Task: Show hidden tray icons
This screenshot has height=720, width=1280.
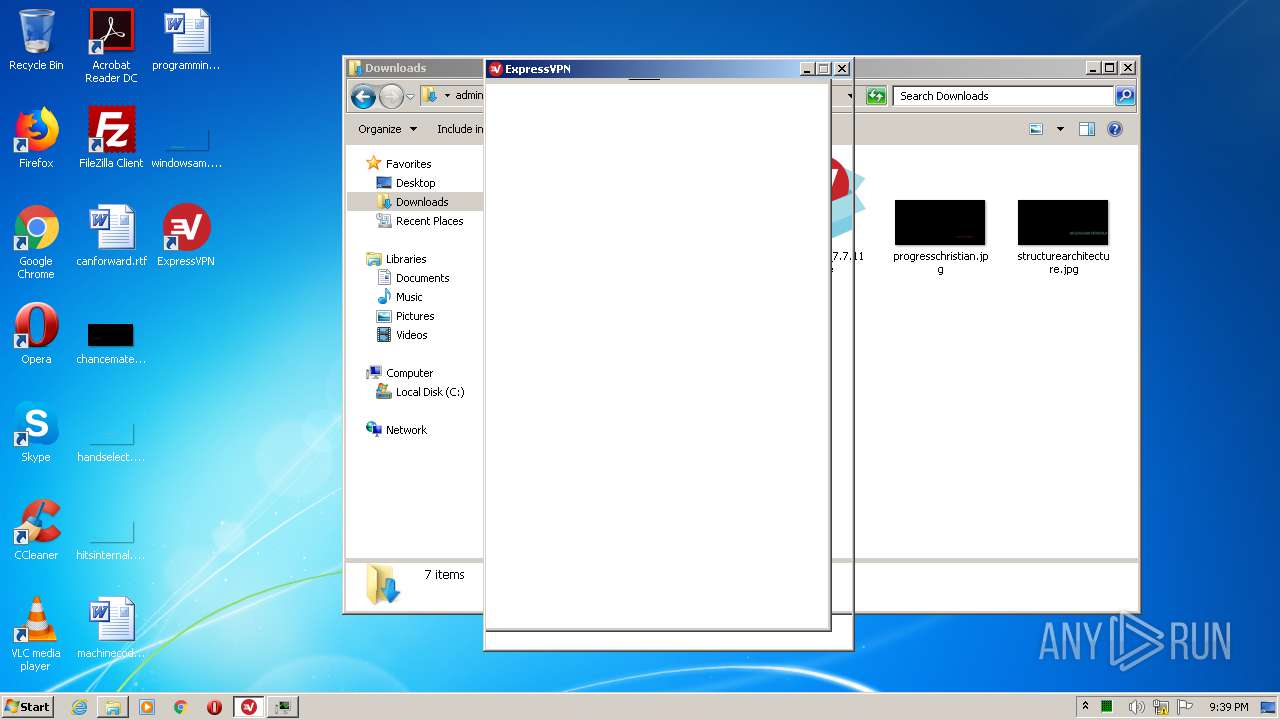Action: (1085, 707)
